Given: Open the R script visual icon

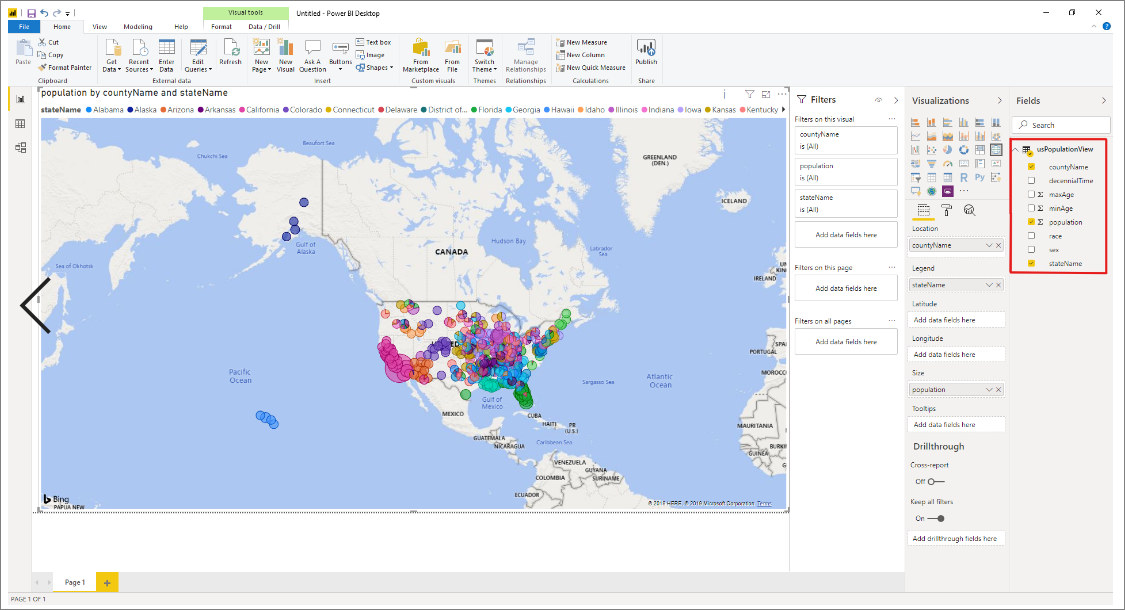Looking at the screenshot, I should (964, 177).
